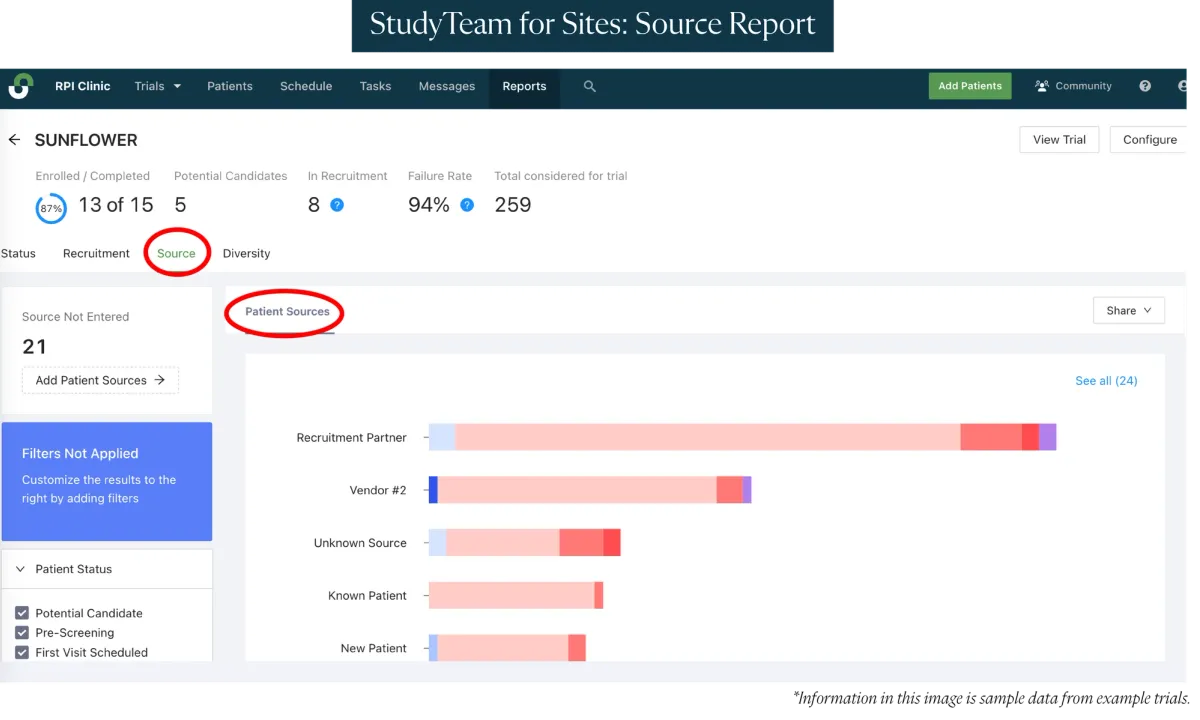1200x720 pixels.
Task: Uncheck First Visit Scheduled
Action: click(x=24, y=652)
